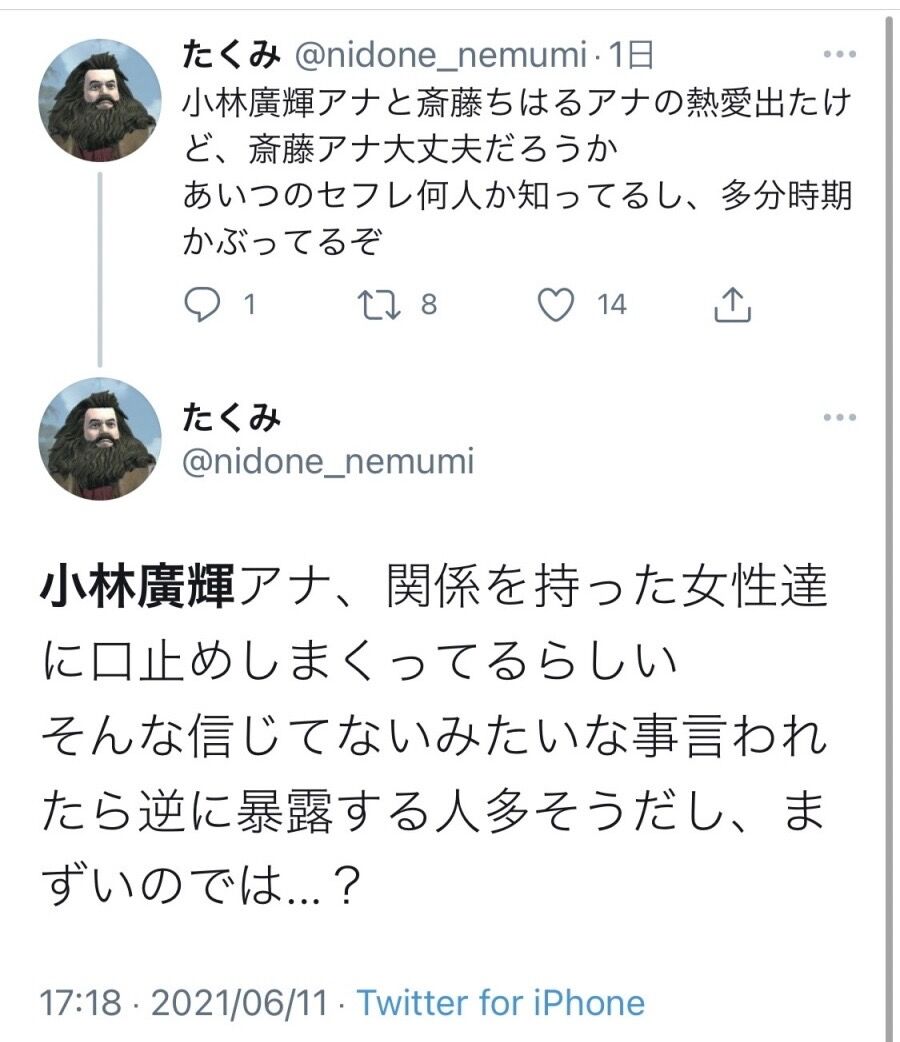
Task: Click the reply count 1
Action: coord(248,305)
